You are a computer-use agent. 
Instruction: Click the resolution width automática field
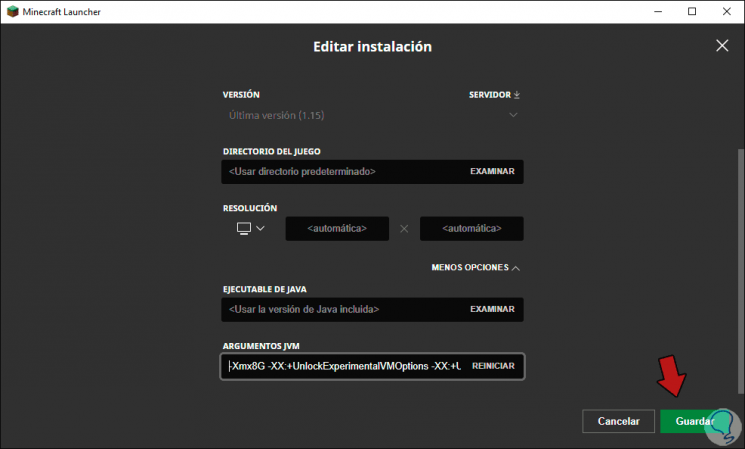point(337,229)
